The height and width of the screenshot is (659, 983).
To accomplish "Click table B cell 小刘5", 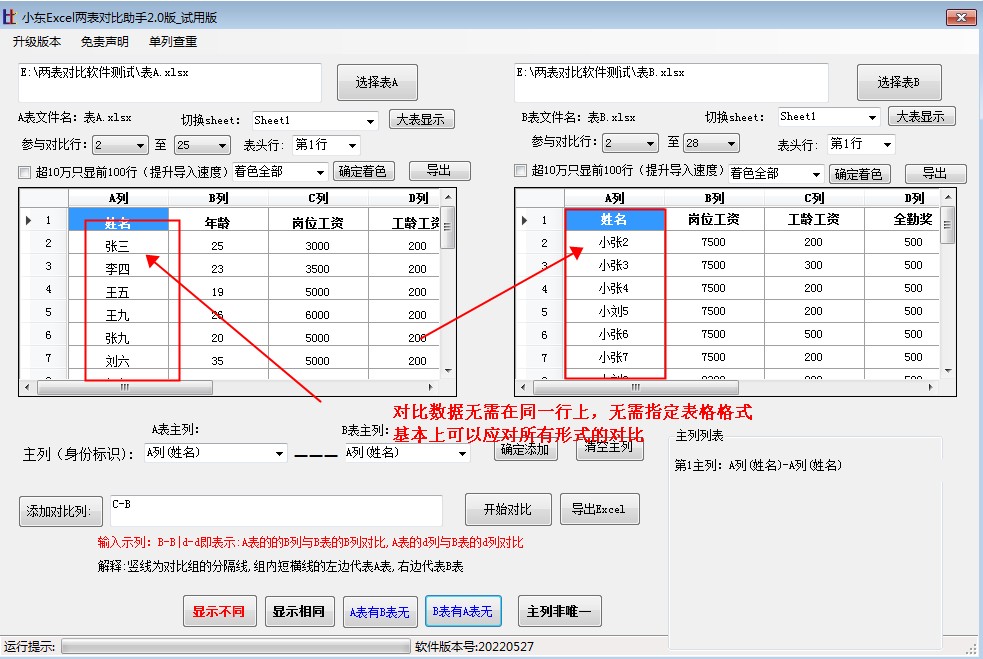I will pyautogui.click(x=614, y=311).
